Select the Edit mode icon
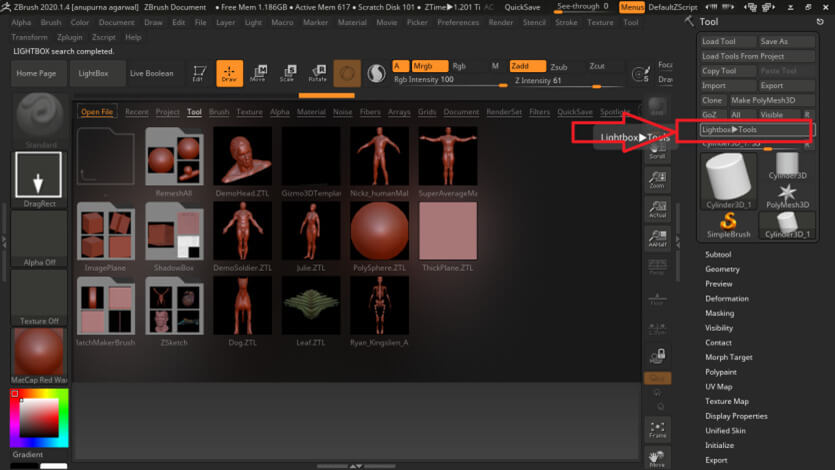Viewport: 835px width, 470px height. coord(199,73)
